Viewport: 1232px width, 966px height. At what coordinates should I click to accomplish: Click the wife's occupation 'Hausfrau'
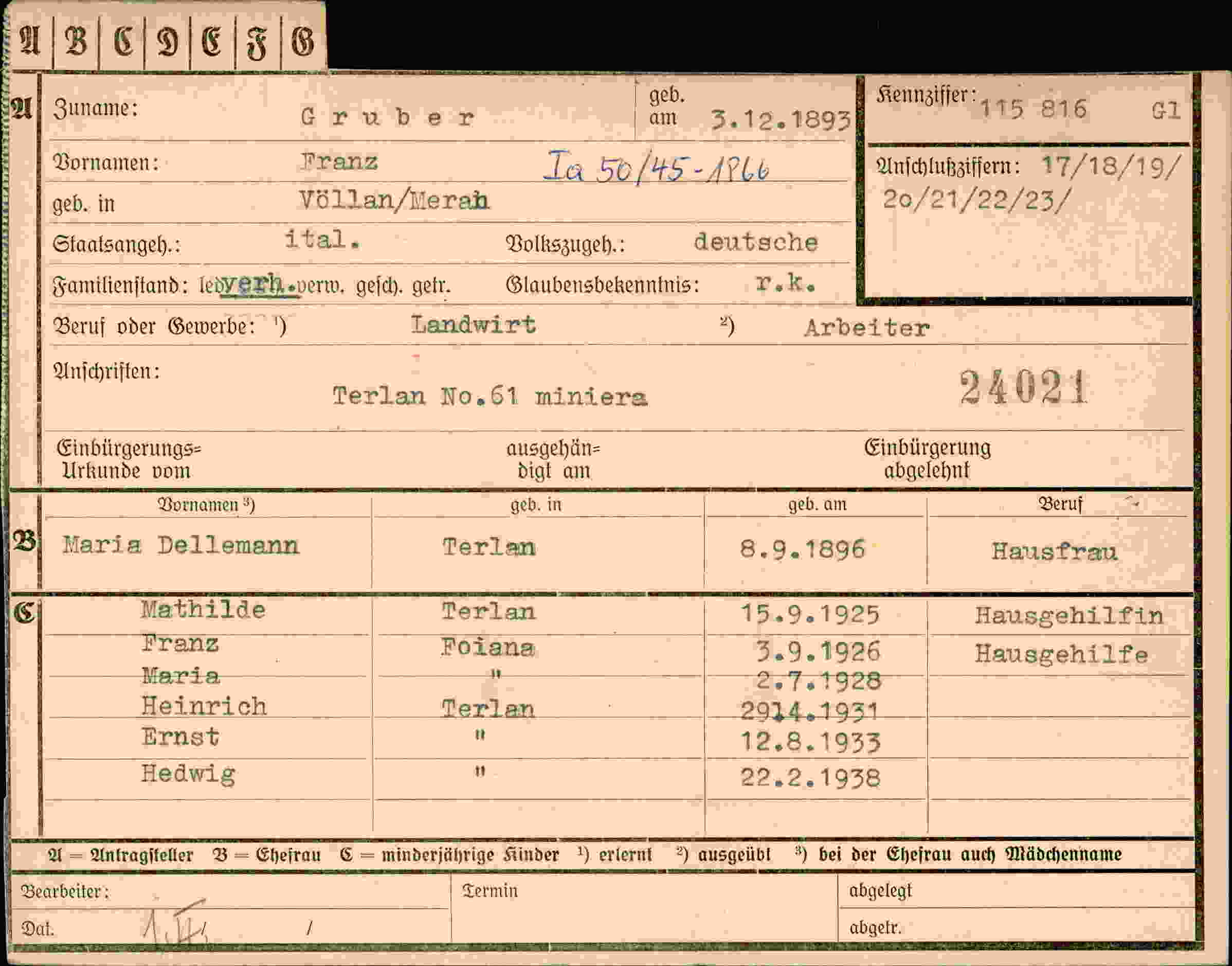click(1055, 551)
